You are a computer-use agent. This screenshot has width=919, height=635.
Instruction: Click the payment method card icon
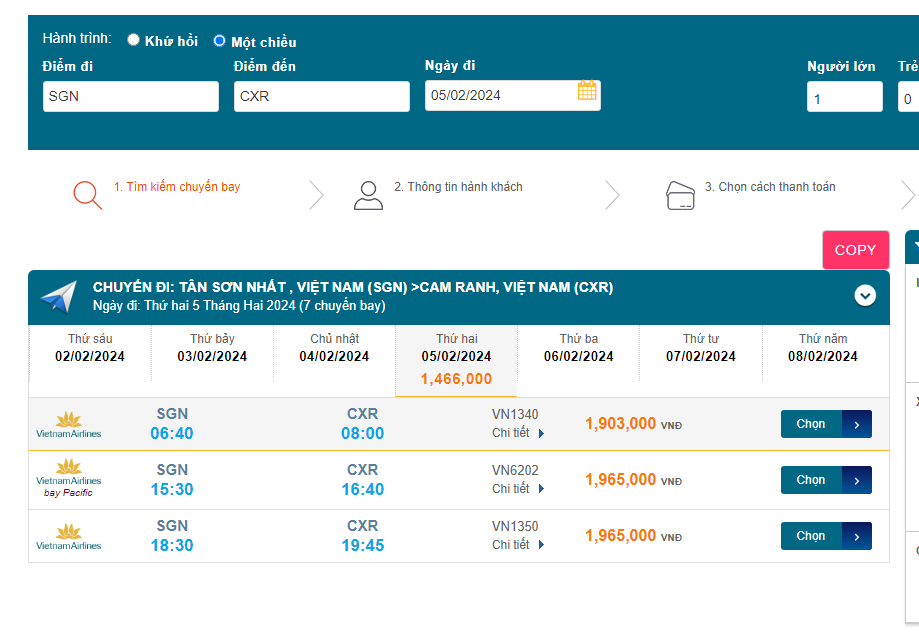point(680,195)
